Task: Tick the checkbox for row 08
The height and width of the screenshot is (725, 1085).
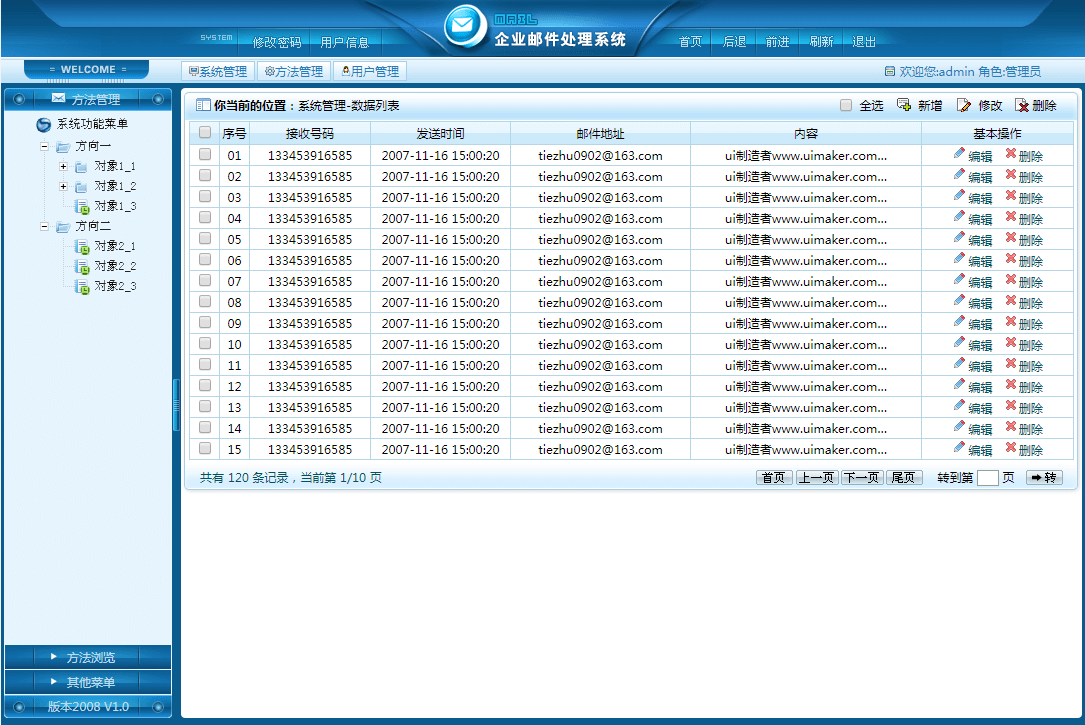Action: [x=205, y=302]
